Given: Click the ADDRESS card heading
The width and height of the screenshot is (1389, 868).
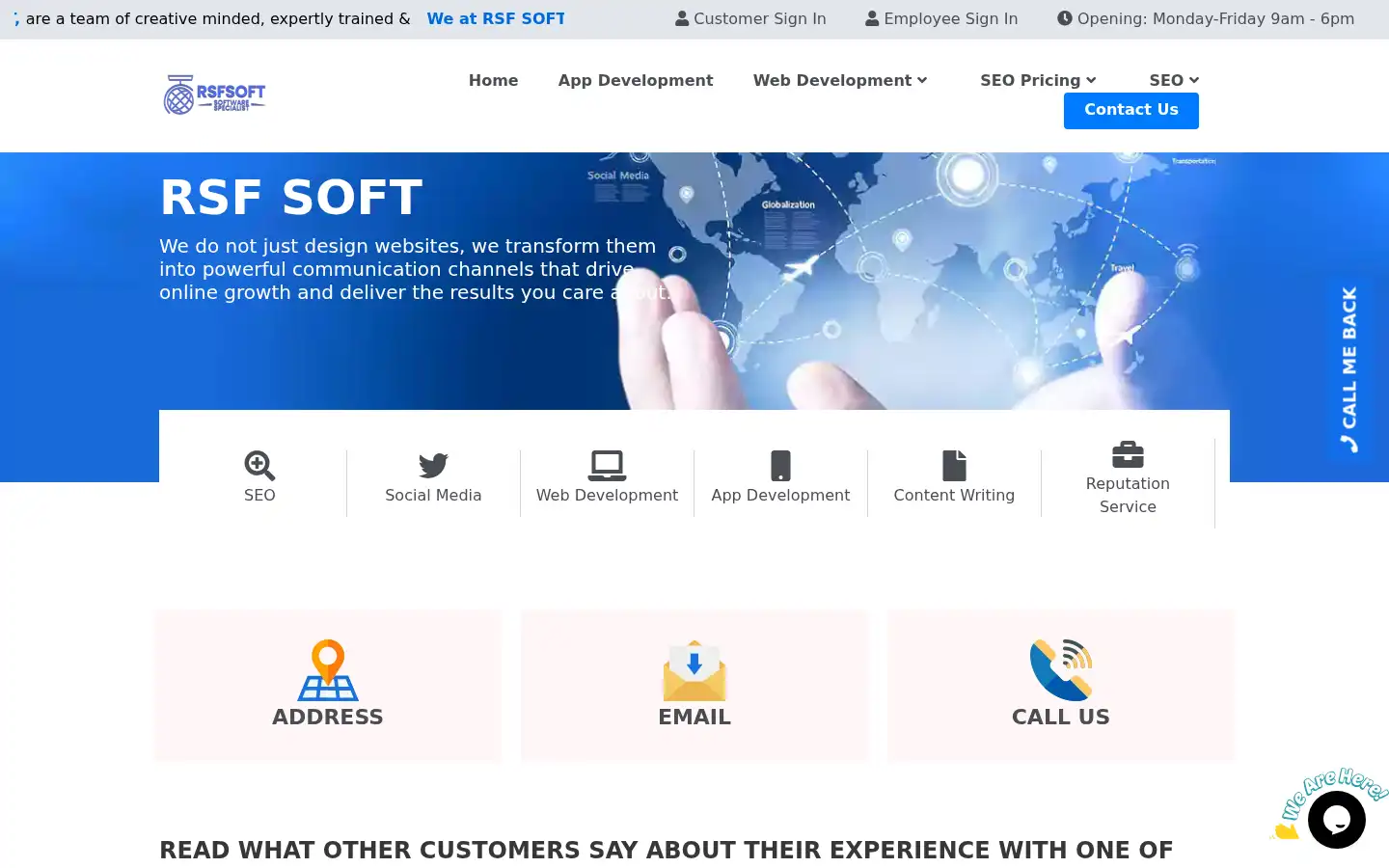Looking at the screenshot, I should pyautogui.click(x=328, y=717).
